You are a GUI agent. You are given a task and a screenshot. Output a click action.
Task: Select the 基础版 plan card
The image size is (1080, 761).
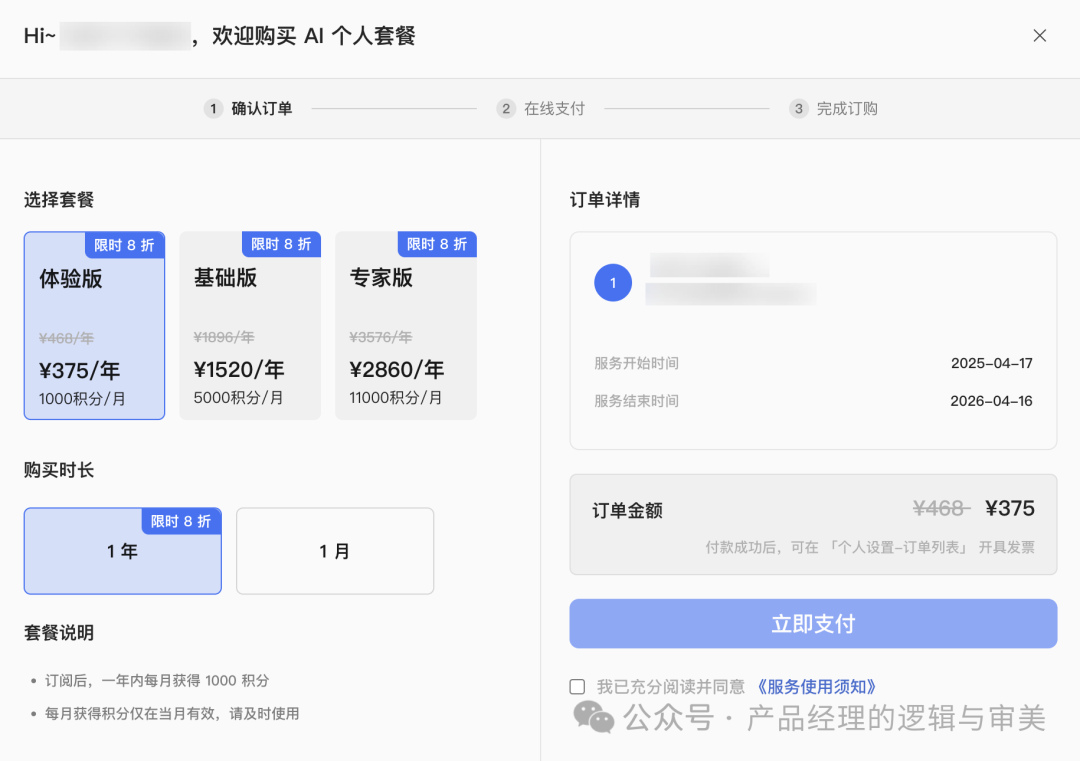tap(250, 325)
